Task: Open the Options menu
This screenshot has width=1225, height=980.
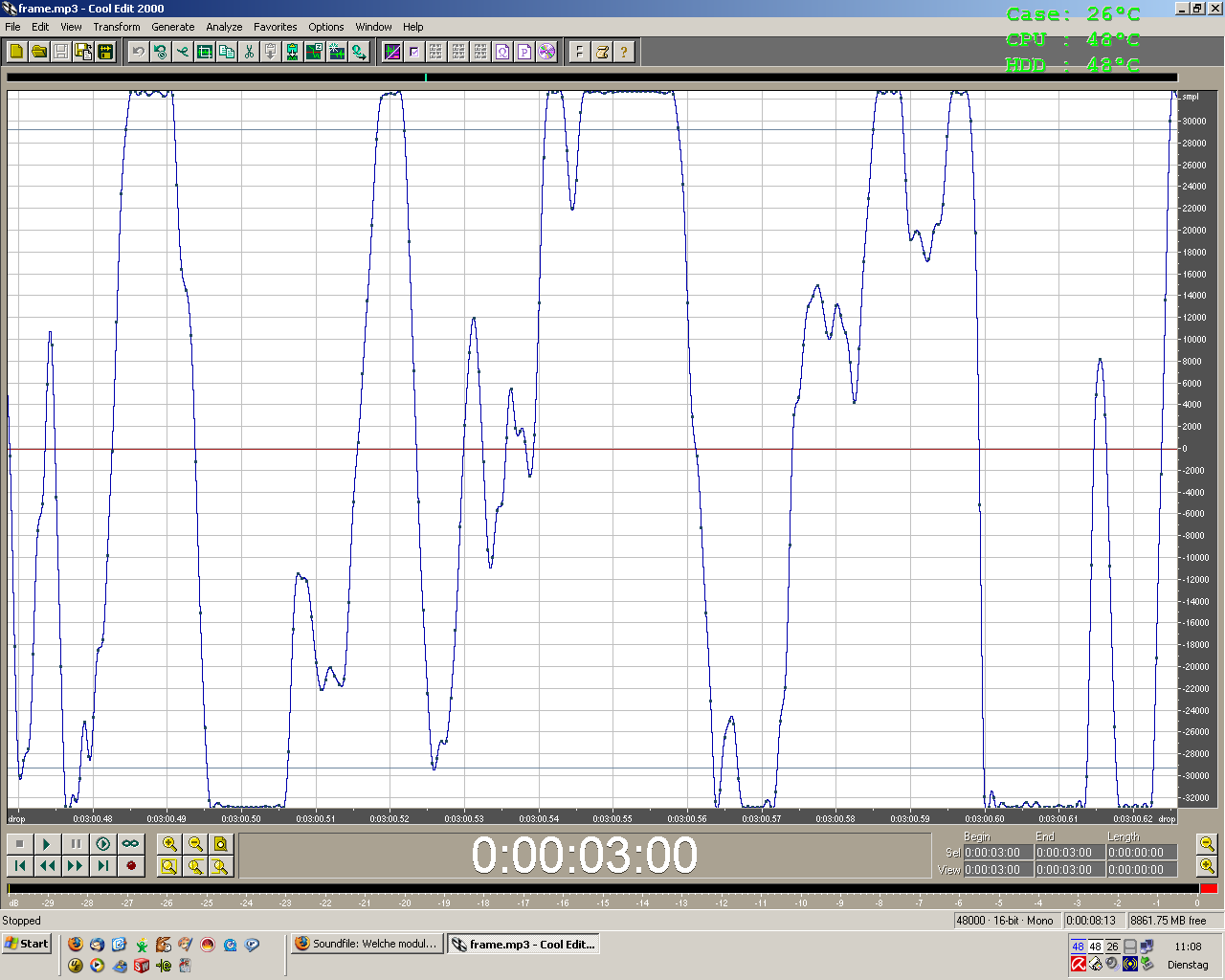Action: tap(326, 27)
